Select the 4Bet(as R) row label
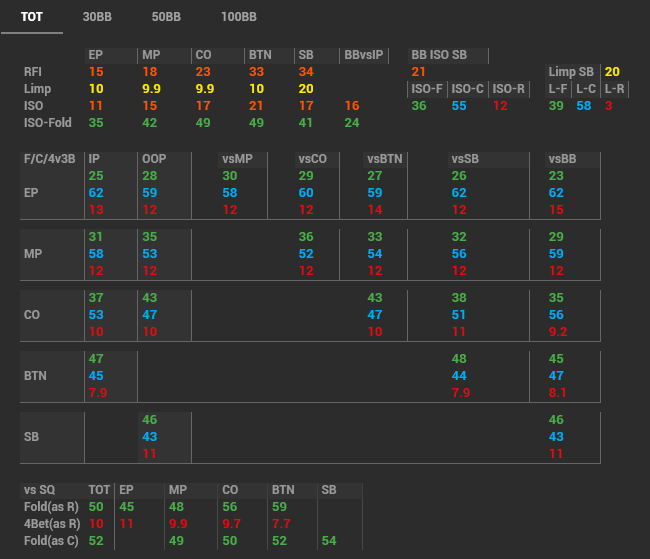The image size is (650, 559). click(x=52, y=523)
